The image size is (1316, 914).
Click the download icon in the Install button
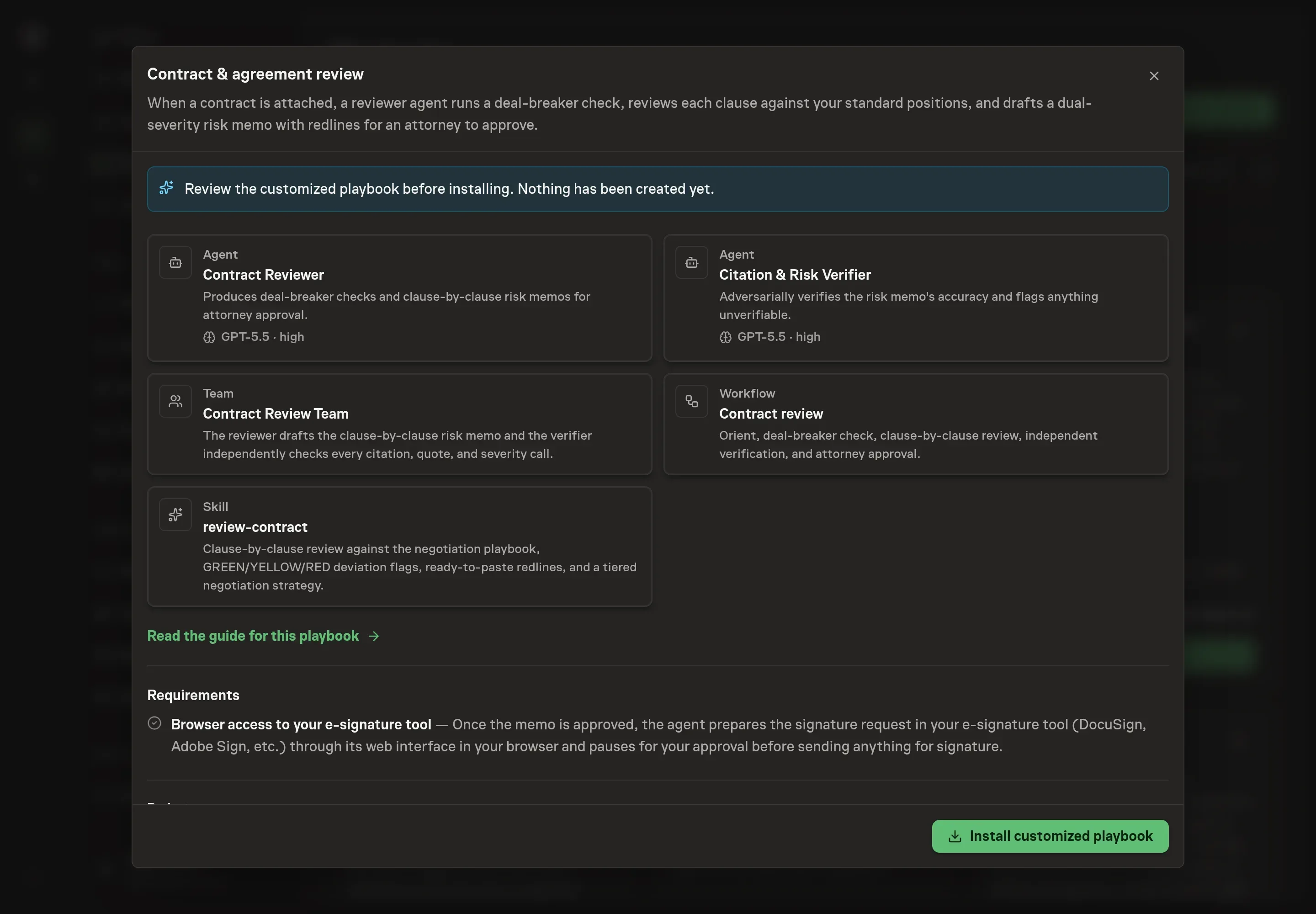click(954, 836)
